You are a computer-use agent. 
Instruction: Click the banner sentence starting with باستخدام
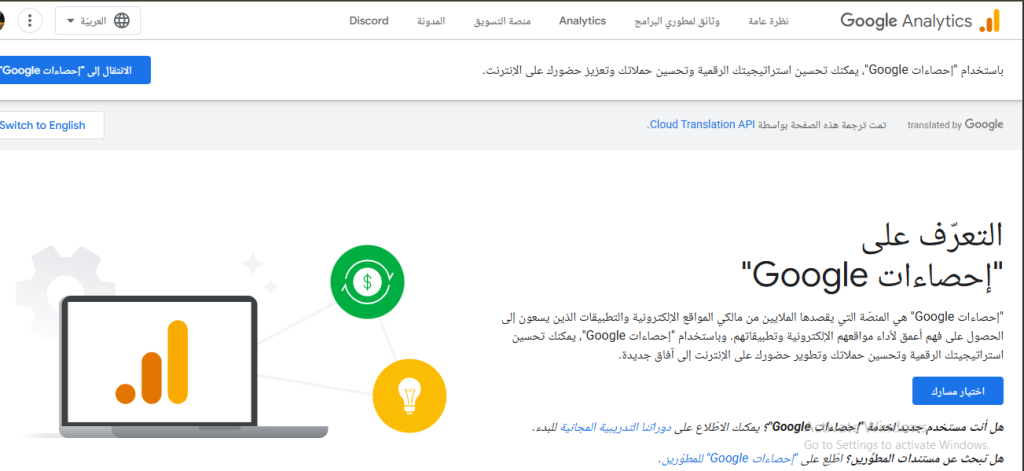743,70
